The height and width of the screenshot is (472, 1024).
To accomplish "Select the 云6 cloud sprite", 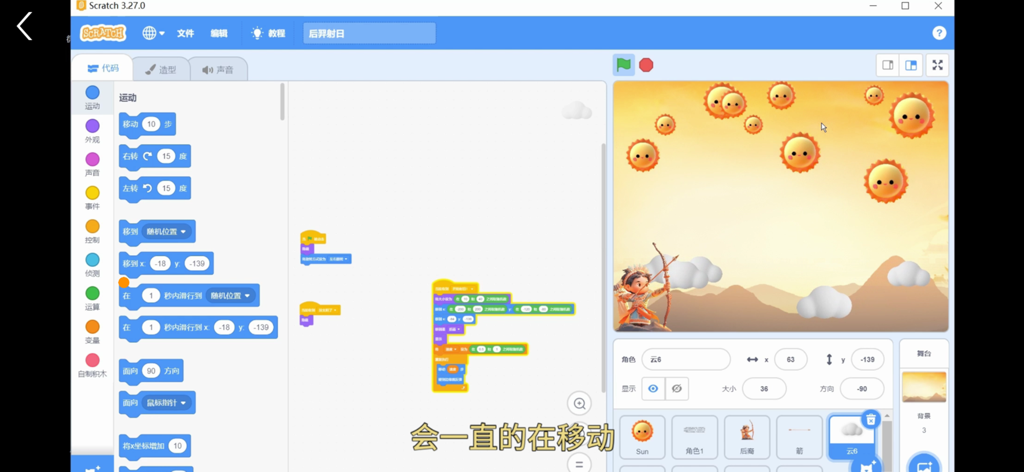I will coord(851,439).
